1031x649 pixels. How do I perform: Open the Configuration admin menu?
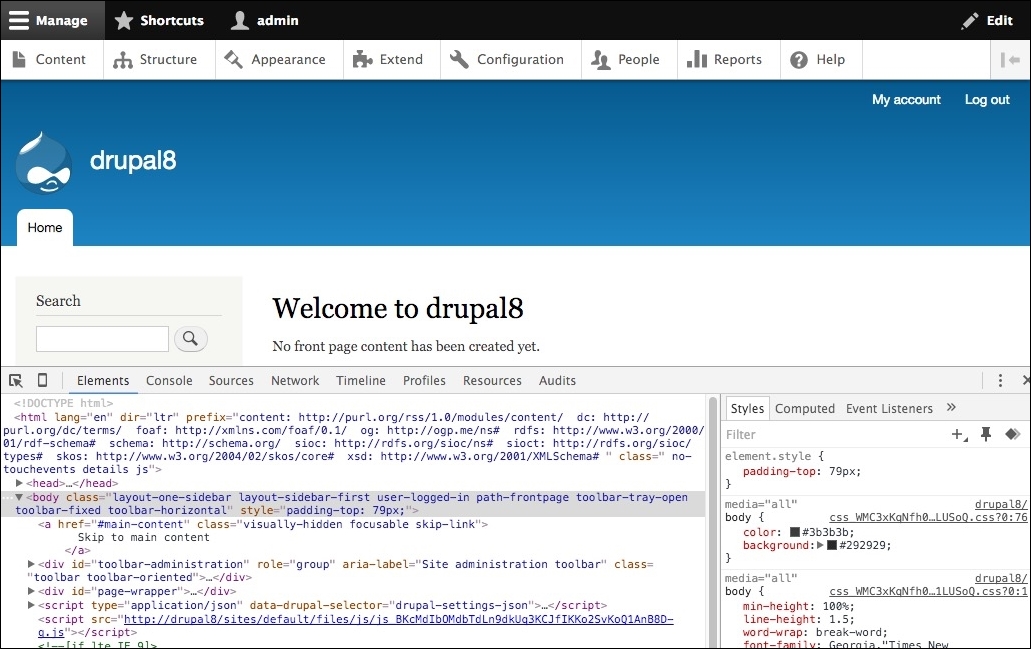[511, 60]
